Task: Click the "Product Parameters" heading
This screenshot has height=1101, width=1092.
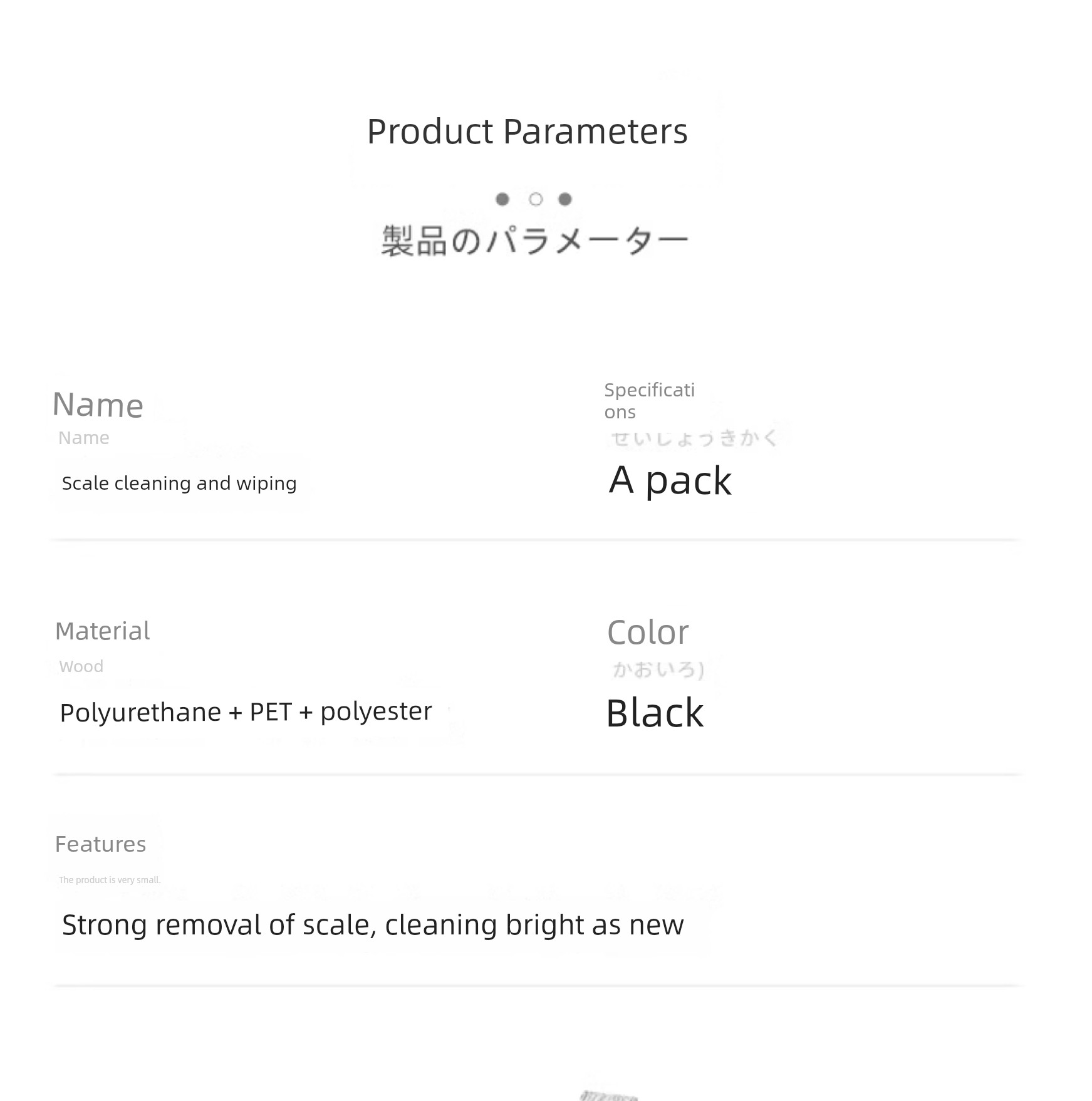Action: click(x=527, y=132)
